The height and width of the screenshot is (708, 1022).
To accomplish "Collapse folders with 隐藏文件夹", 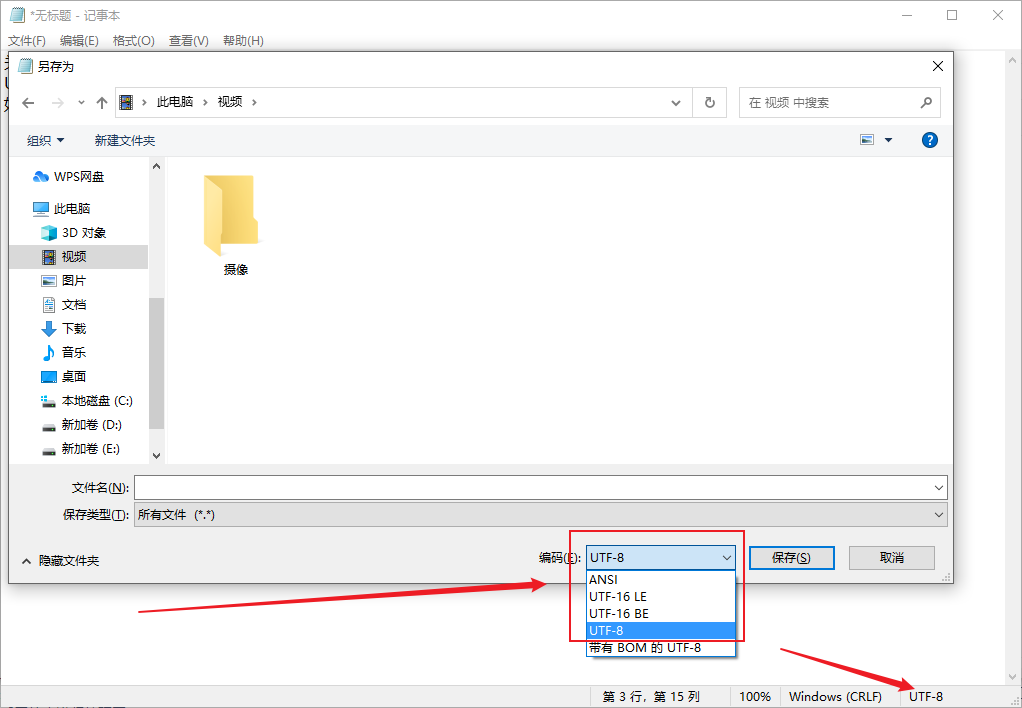I will 61,561.
